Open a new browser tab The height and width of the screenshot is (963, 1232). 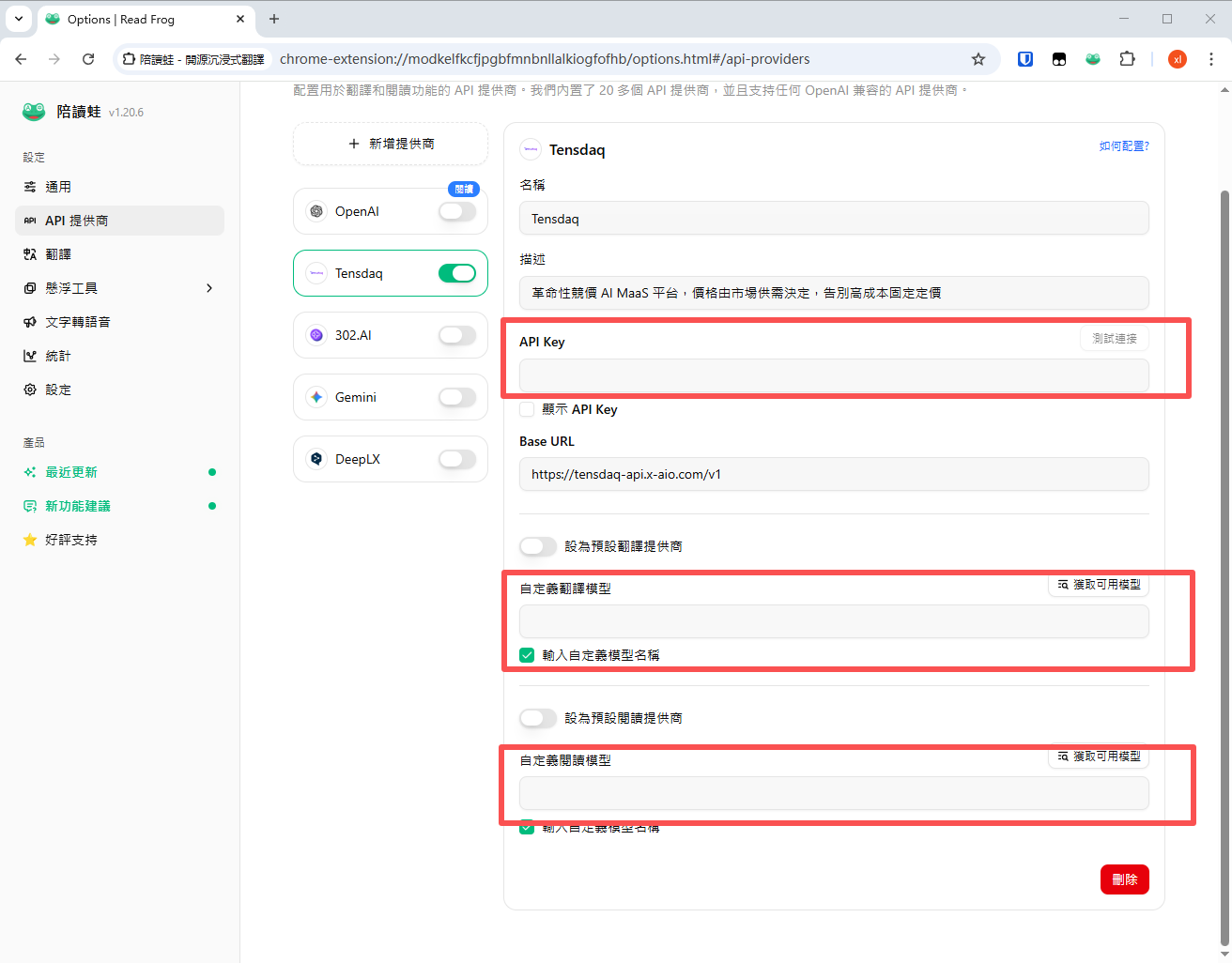(274, 19)
